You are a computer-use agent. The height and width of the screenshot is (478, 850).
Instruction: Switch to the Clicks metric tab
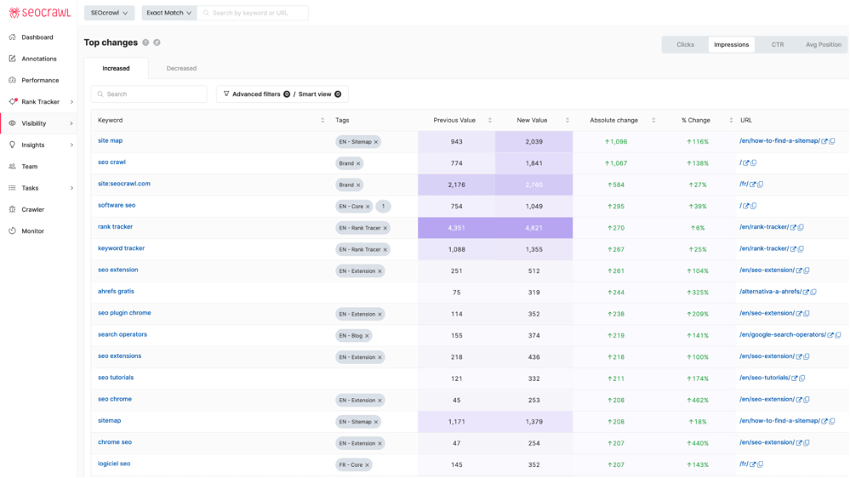tap(685, 44)
